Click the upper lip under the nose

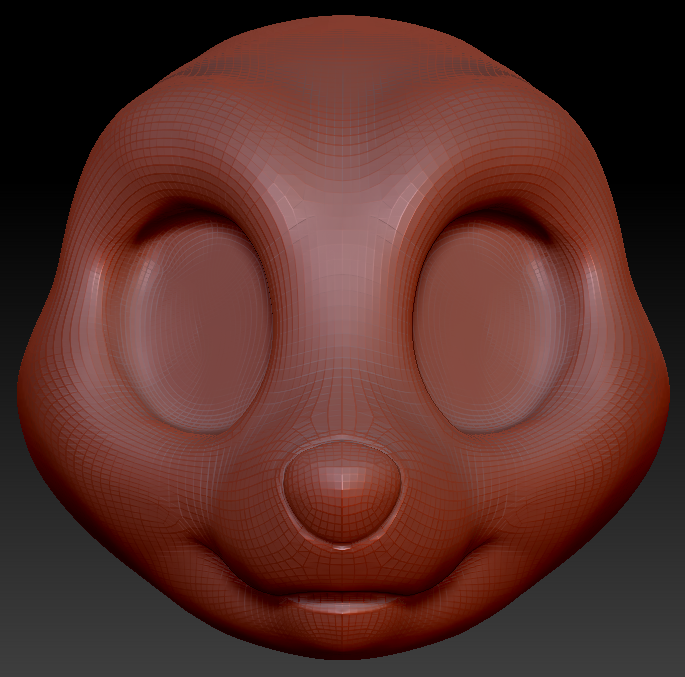tap(343, 572)
